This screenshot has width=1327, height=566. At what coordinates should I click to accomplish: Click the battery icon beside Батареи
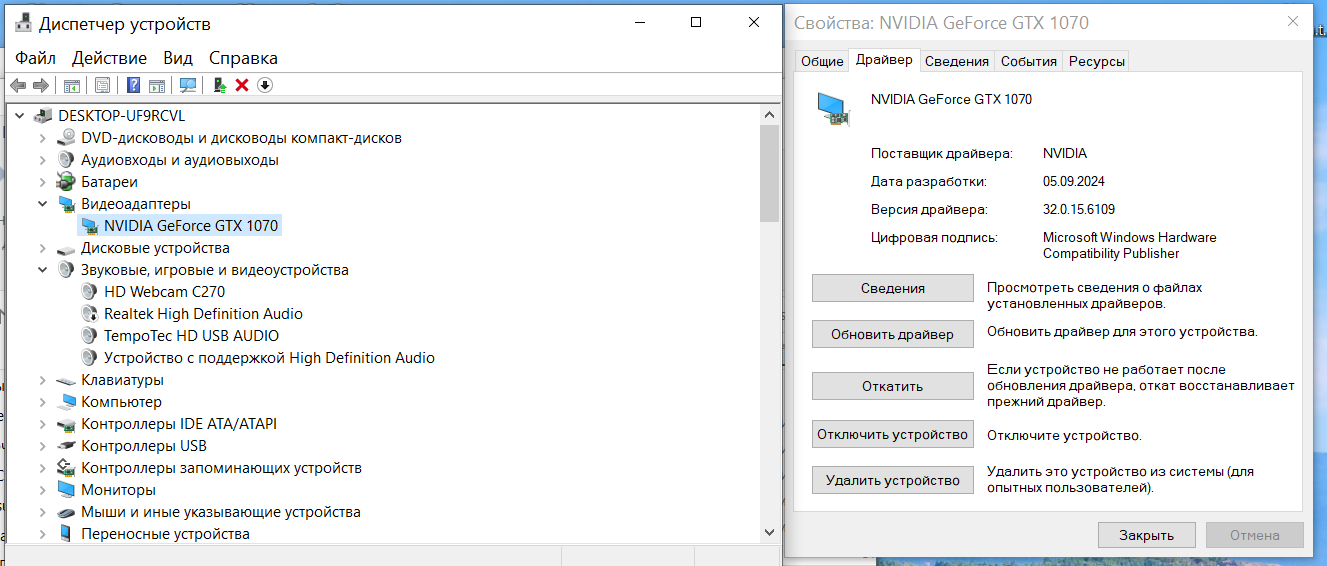pyautogui.click(x=66, y=182)
